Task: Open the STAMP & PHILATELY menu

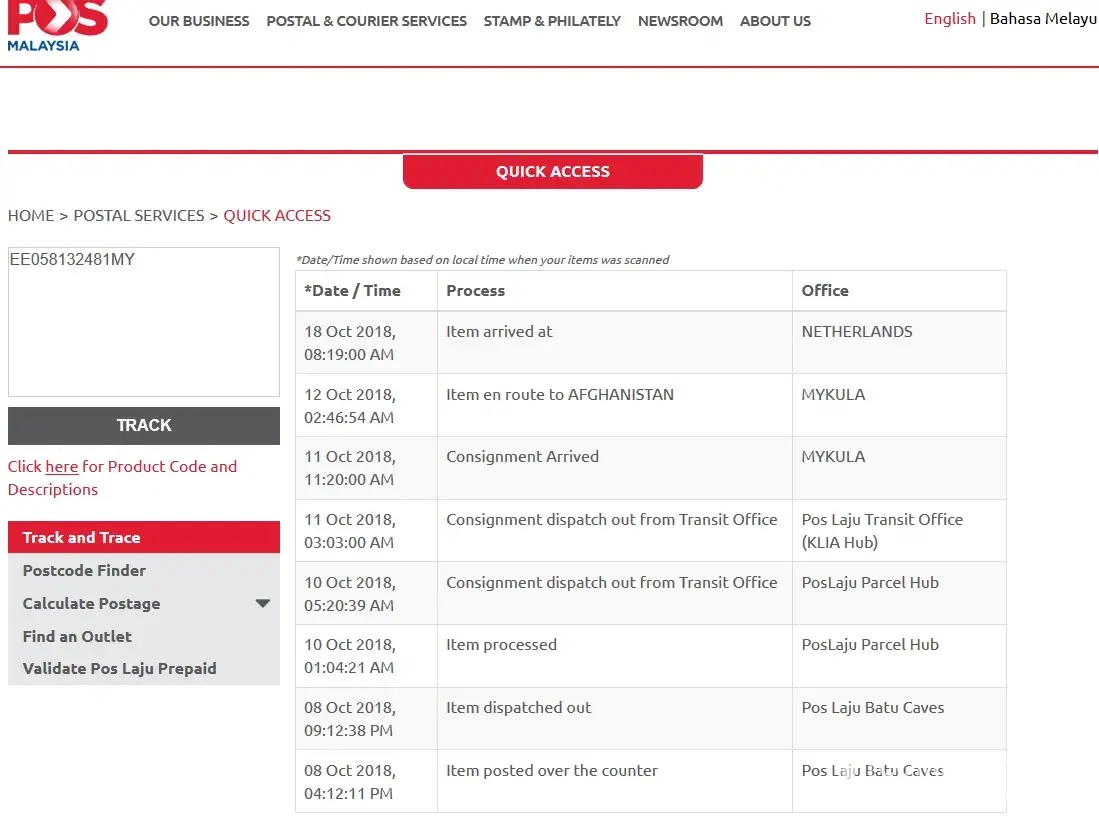Action: [552, 21]
